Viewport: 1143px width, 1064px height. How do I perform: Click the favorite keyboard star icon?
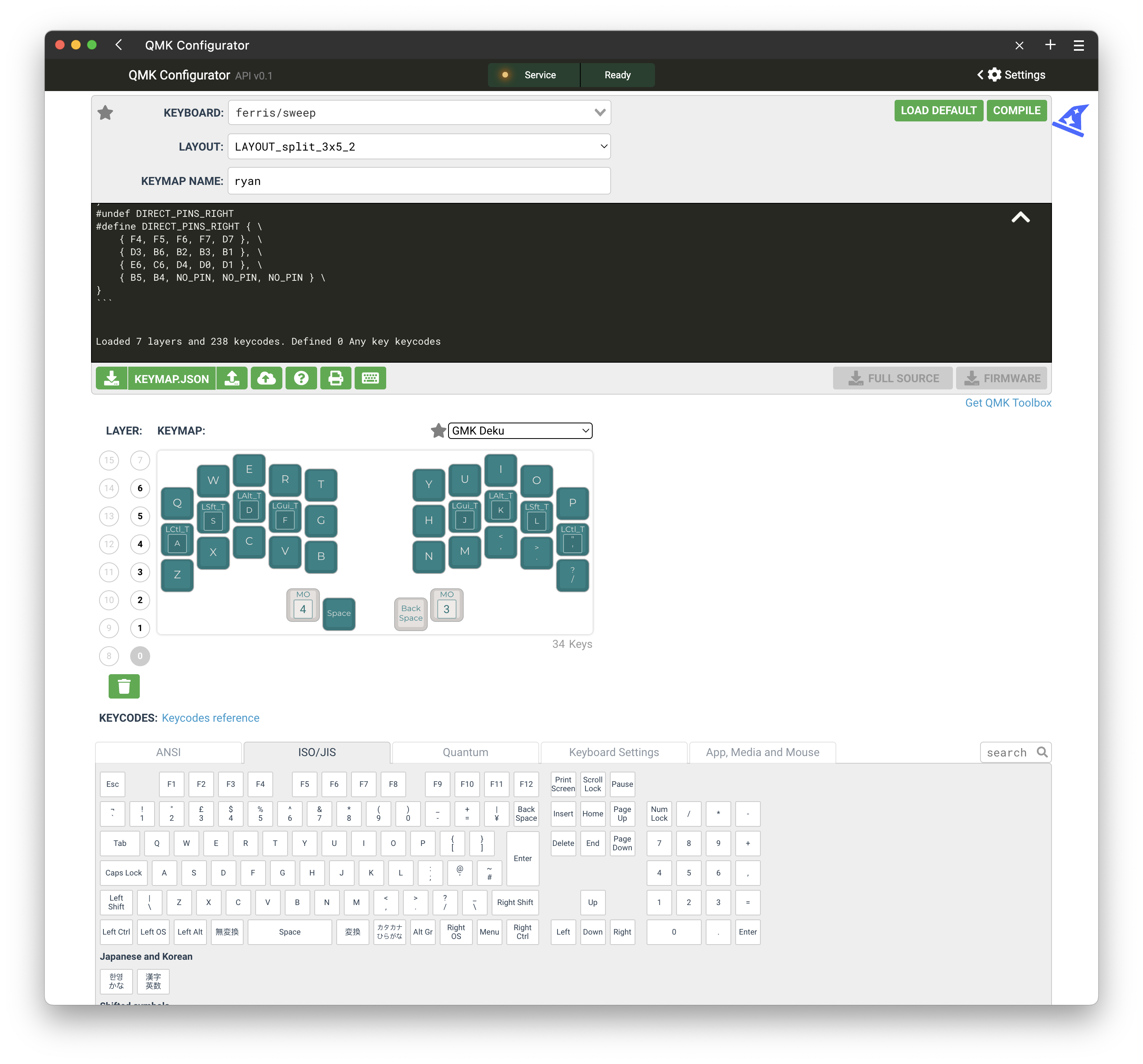tap(105, 113)
